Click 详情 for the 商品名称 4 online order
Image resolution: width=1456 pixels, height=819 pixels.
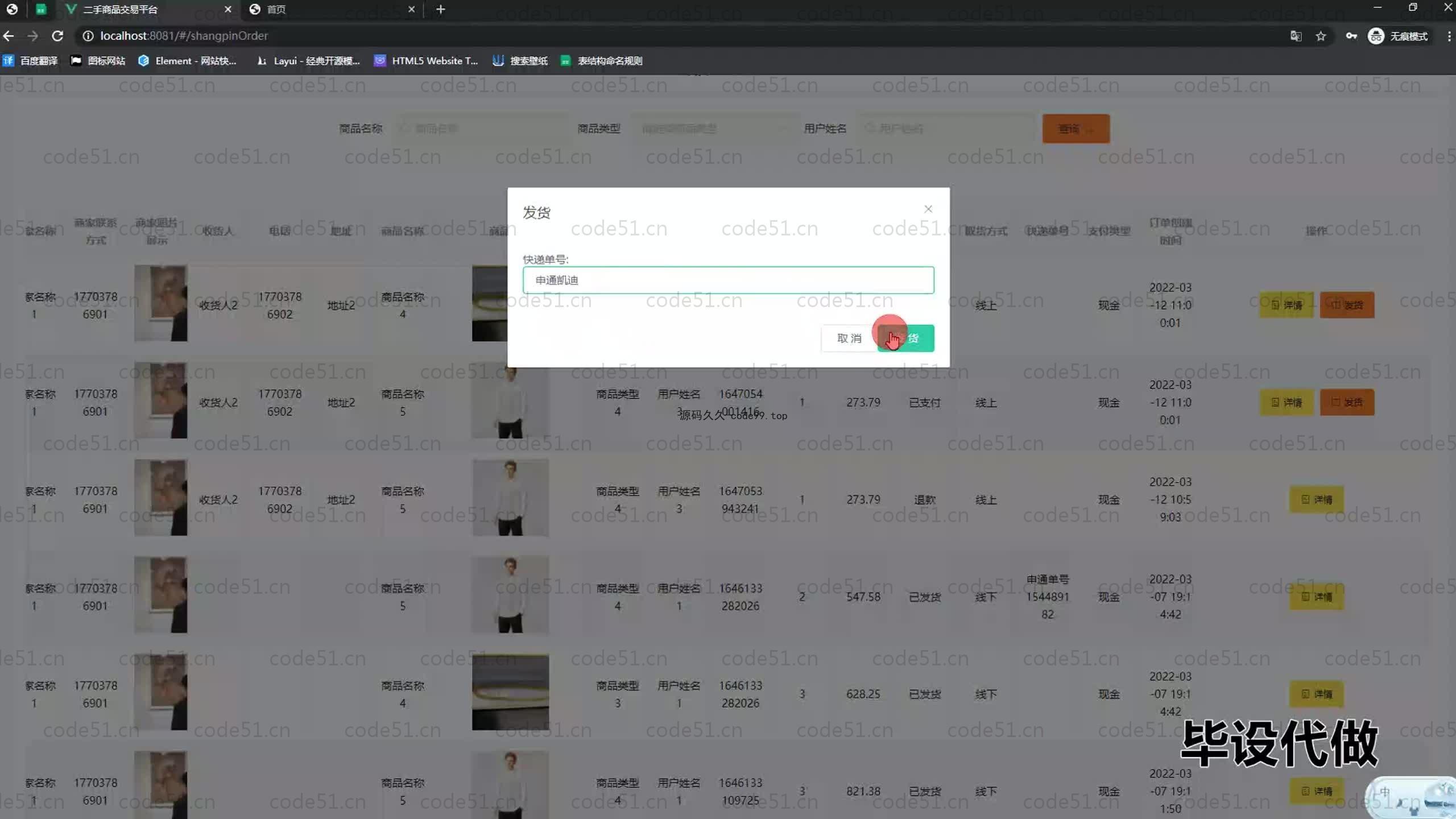pos(1287,305)
